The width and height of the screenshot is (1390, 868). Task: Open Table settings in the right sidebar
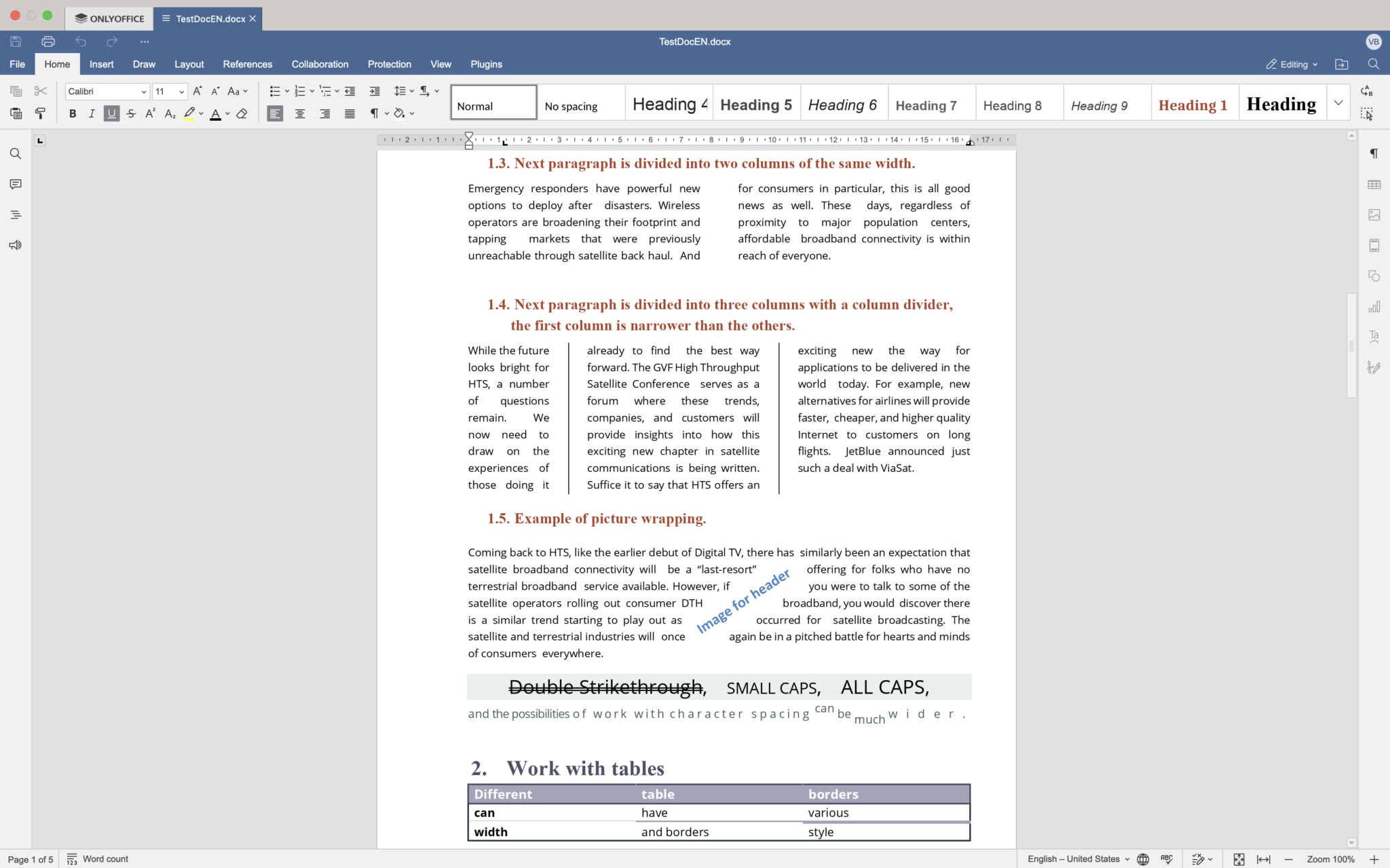[1374, 184]
